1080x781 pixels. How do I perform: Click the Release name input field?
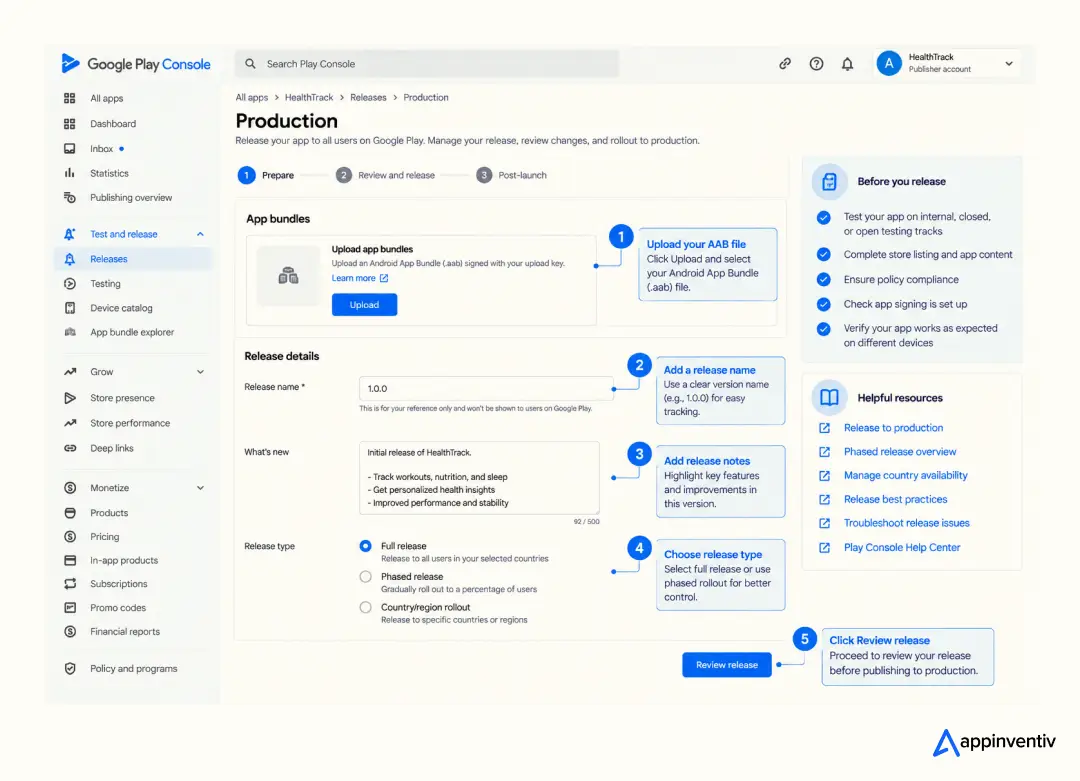(486, 388)
